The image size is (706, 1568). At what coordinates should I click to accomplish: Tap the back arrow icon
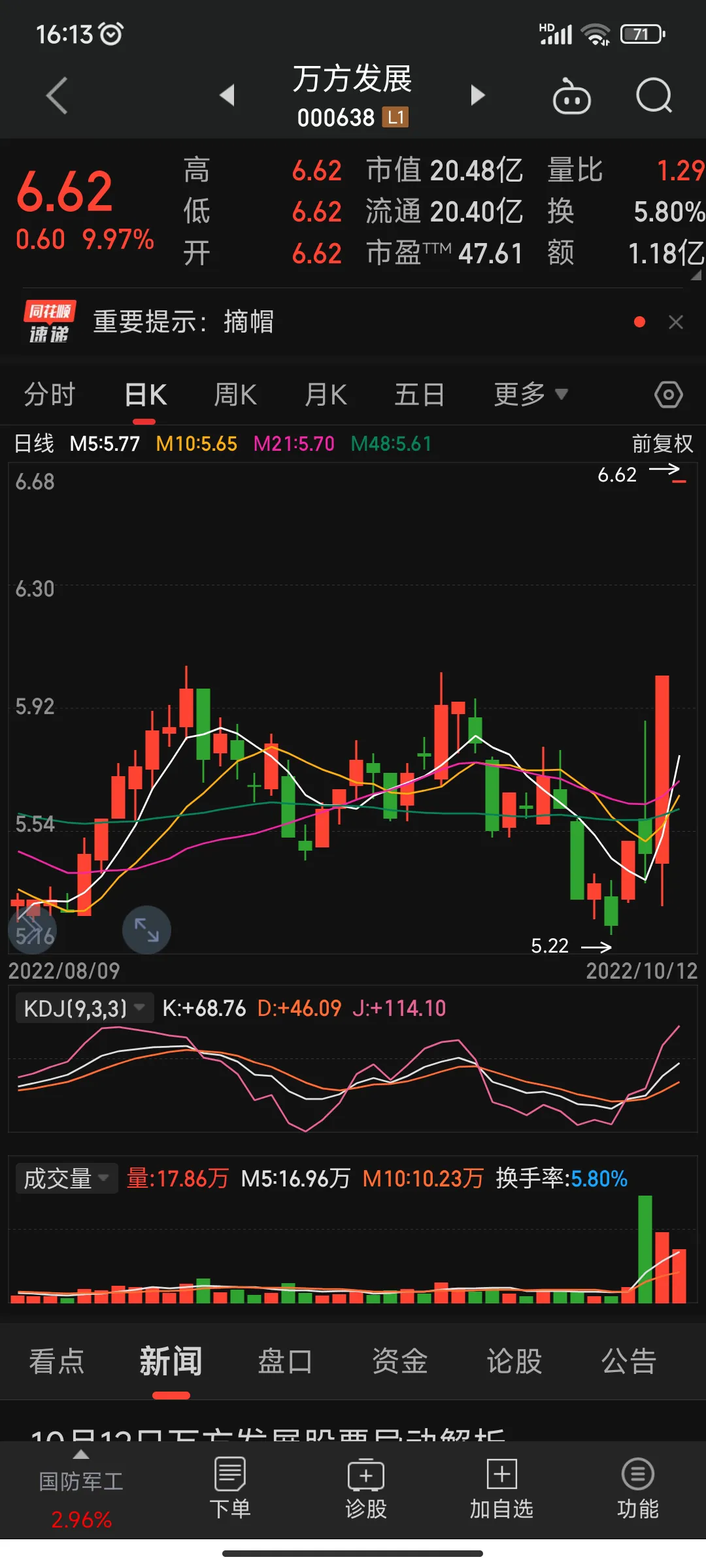coord(57,95)
